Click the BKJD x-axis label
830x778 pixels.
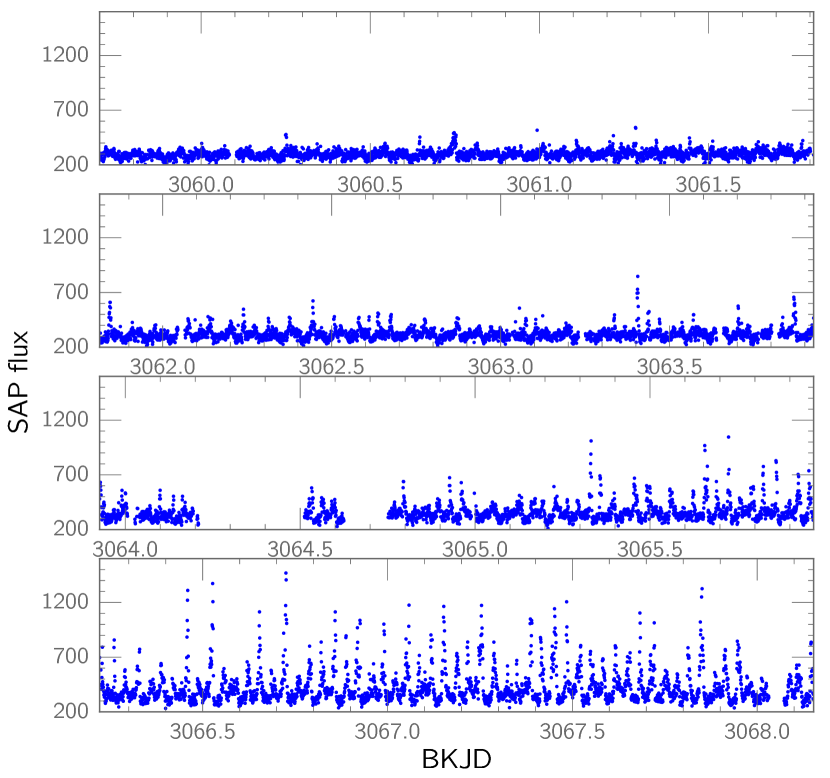point(456,759)
